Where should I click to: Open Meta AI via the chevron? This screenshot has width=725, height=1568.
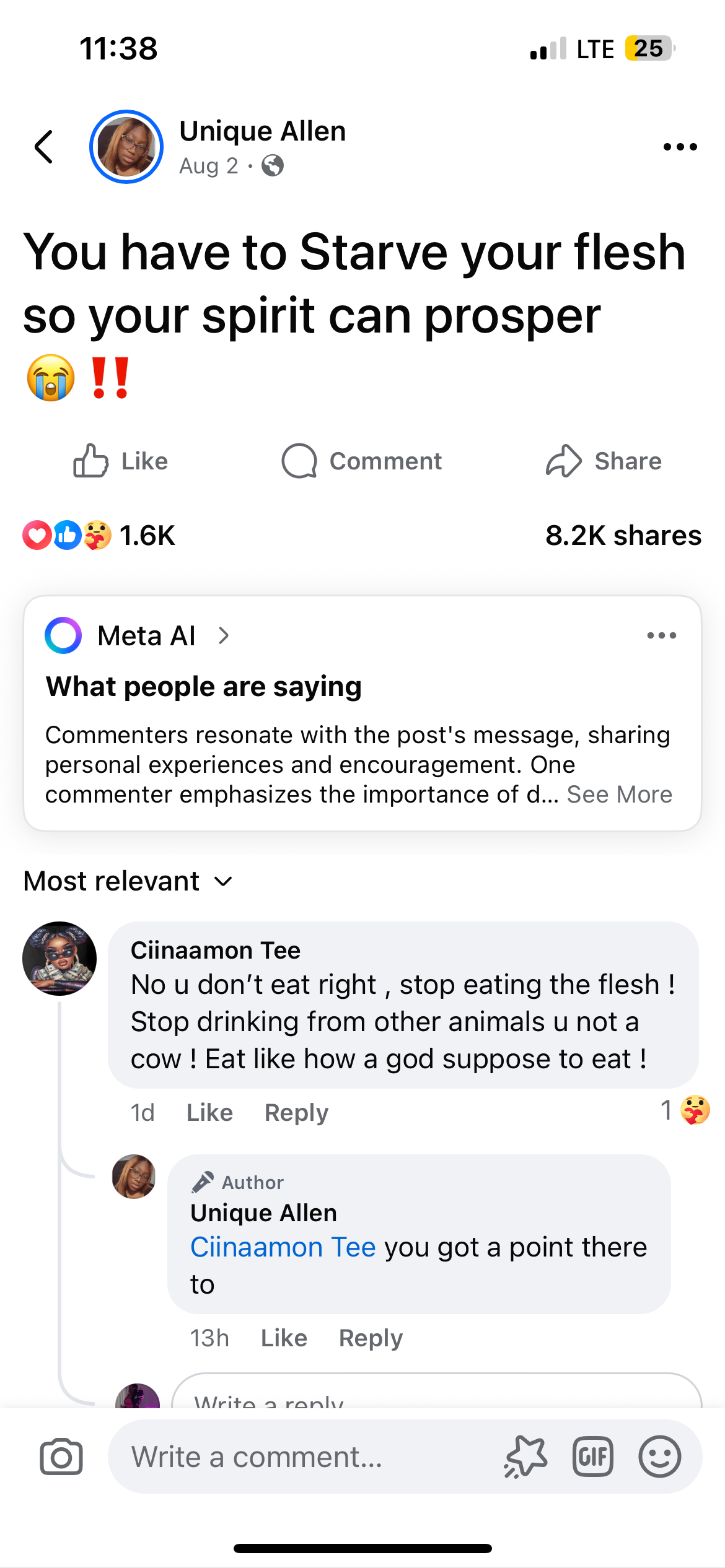point(224,635)
